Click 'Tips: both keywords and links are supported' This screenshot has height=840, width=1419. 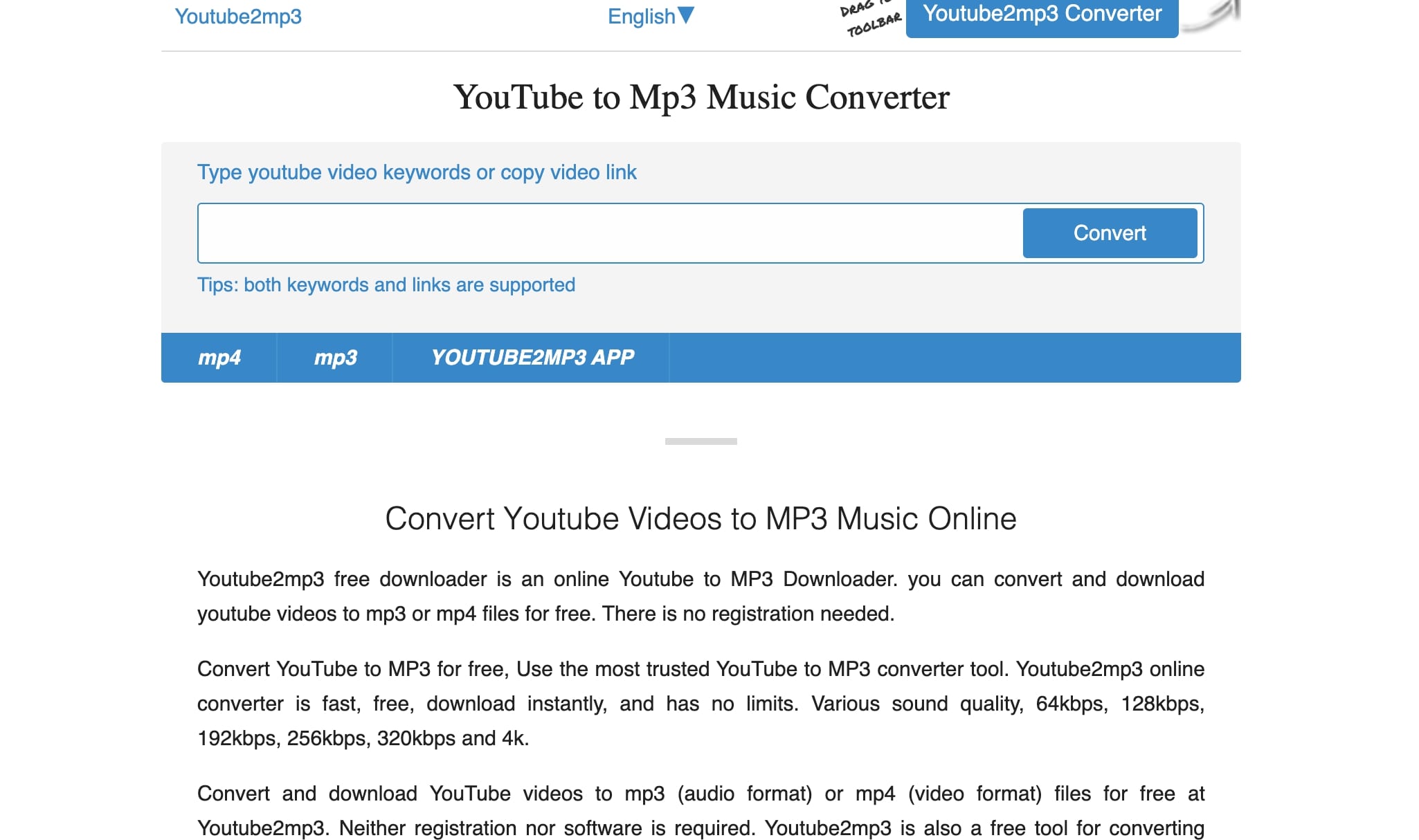coord(386,285)
